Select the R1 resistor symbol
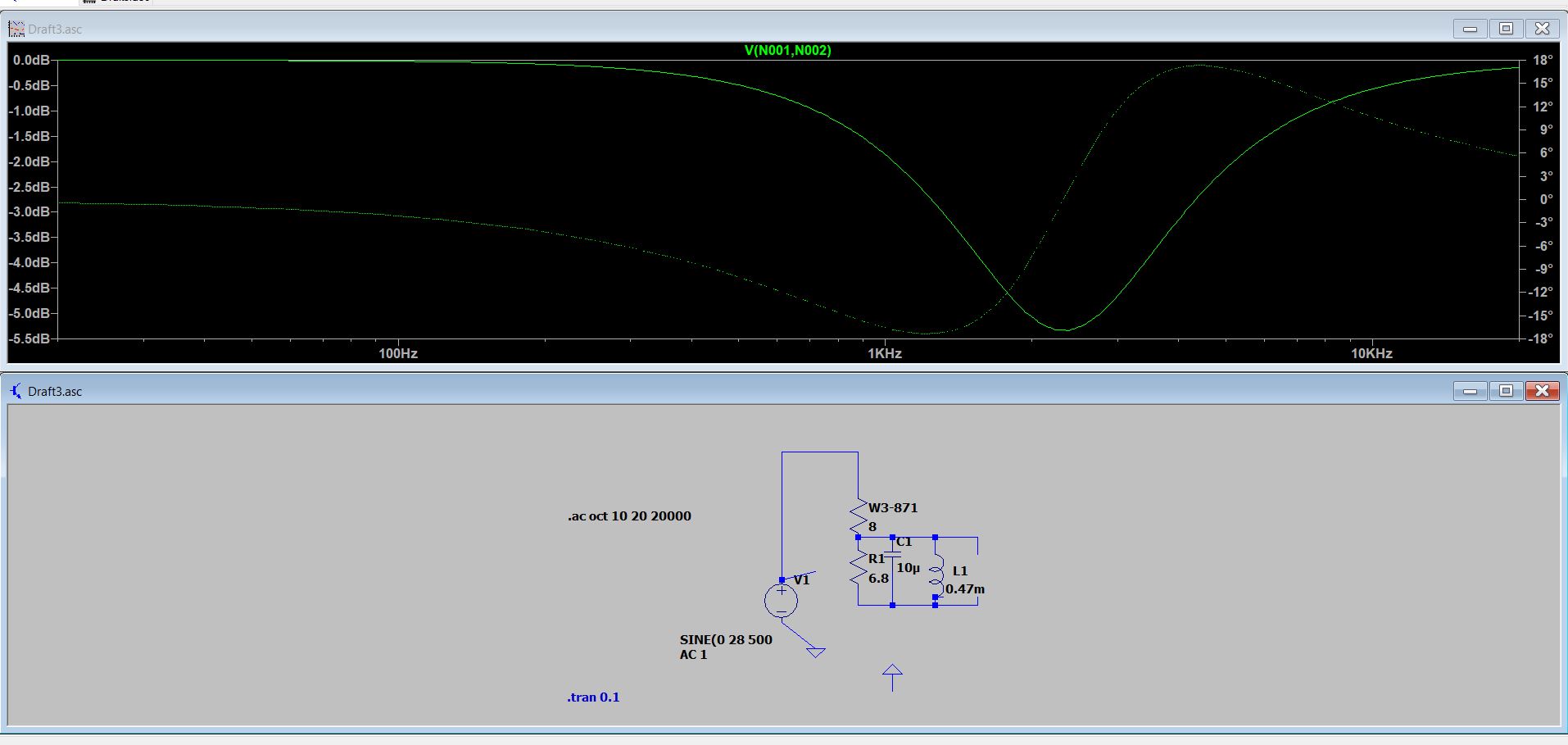This screenshot has width=1568, height=745. click(x=858, y=568)
